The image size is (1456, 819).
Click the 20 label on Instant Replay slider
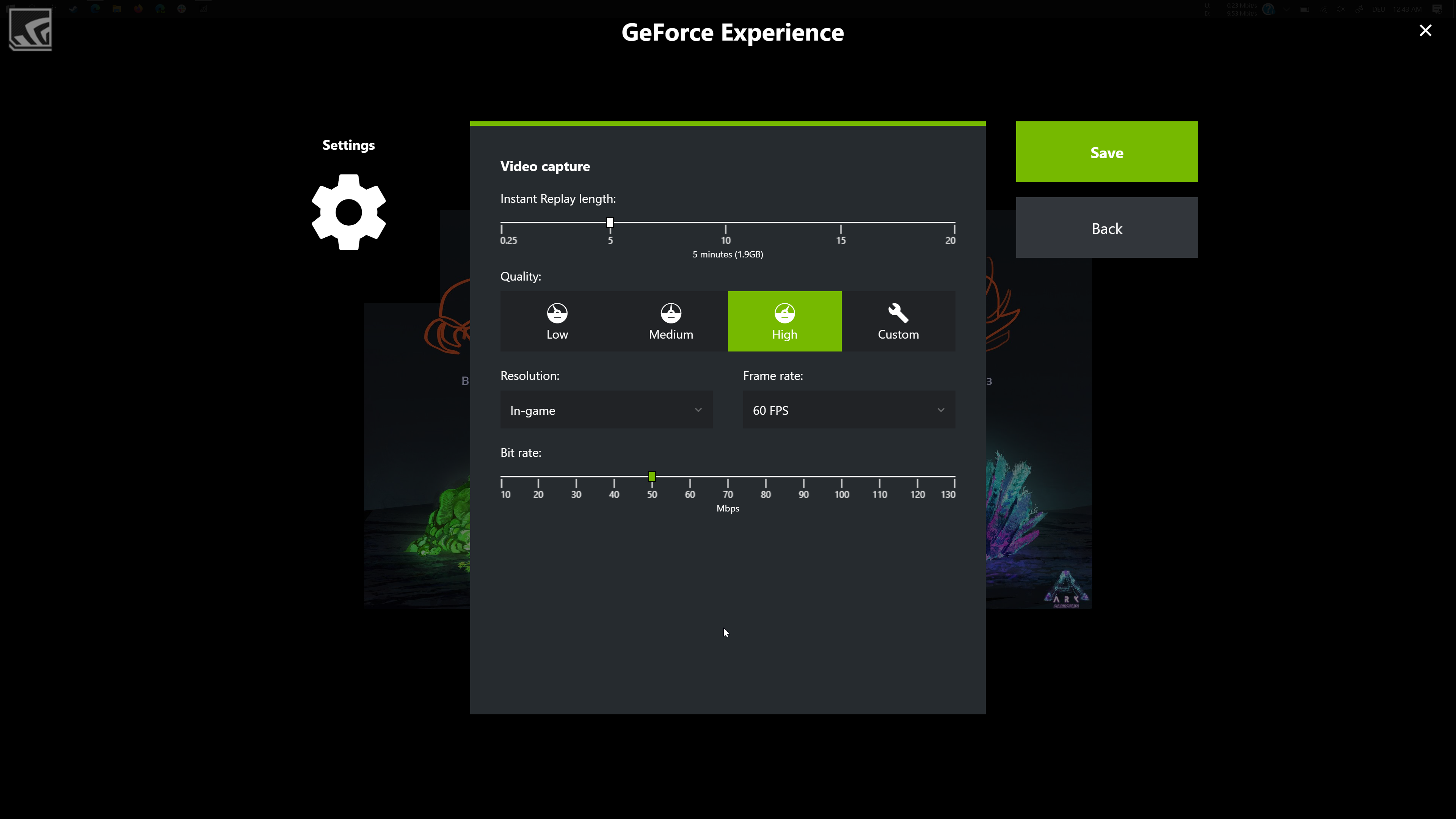point(950,241)
